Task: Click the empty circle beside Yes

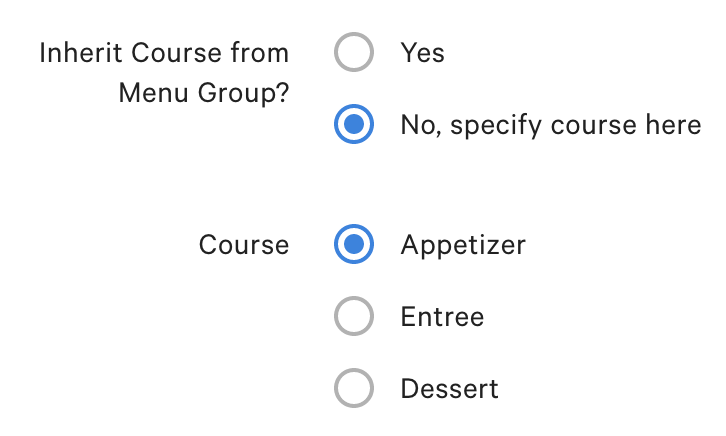Action: 354,52
